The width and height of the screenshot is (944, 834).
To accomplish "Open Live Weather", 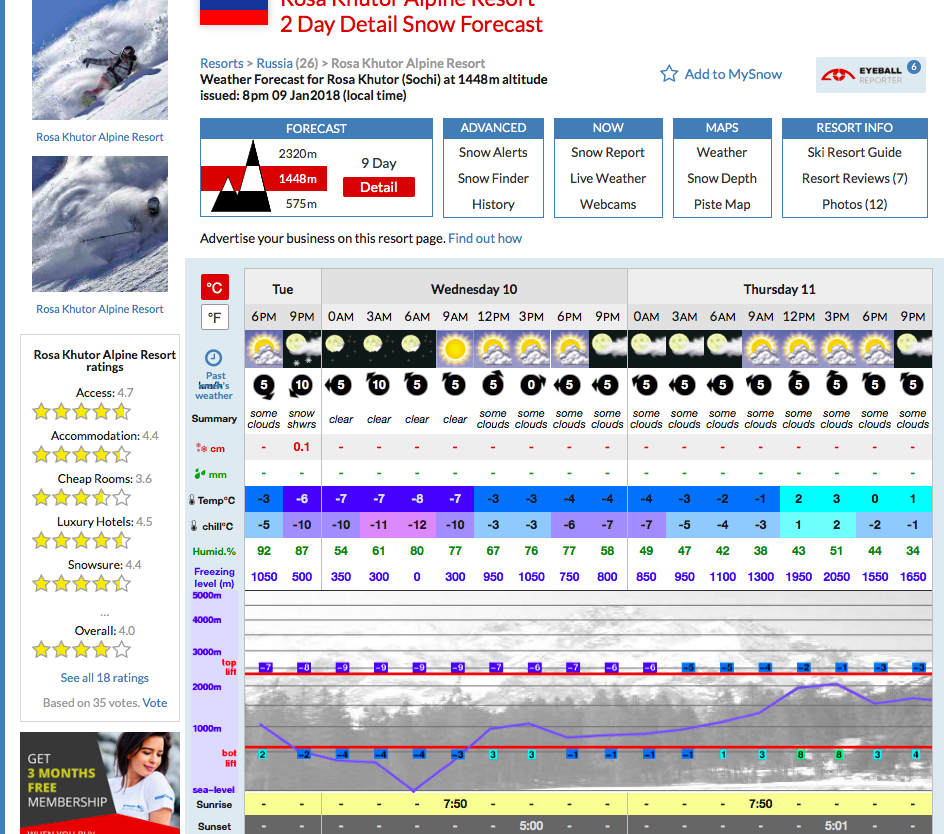I will pos(608,178).
